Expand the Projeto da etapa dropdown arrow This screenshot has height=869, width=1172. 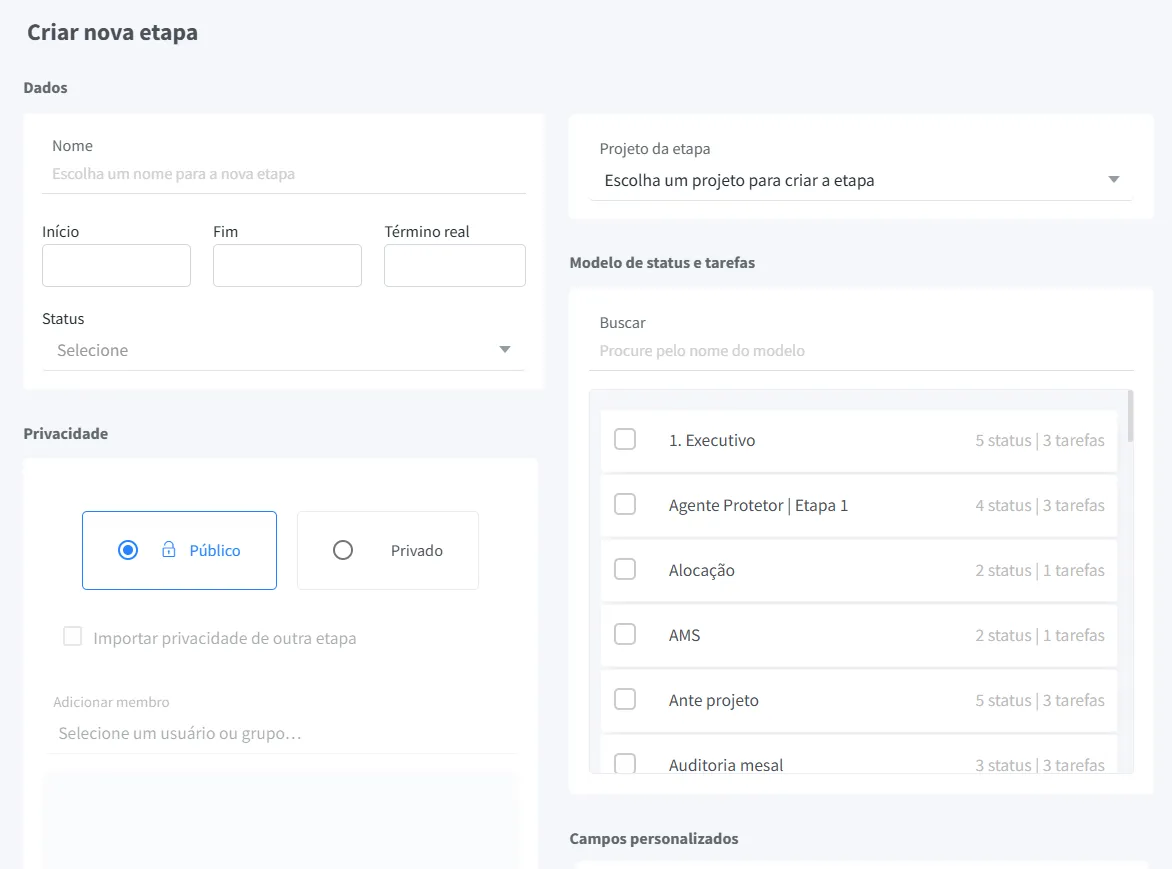(x=1114, y=179)
